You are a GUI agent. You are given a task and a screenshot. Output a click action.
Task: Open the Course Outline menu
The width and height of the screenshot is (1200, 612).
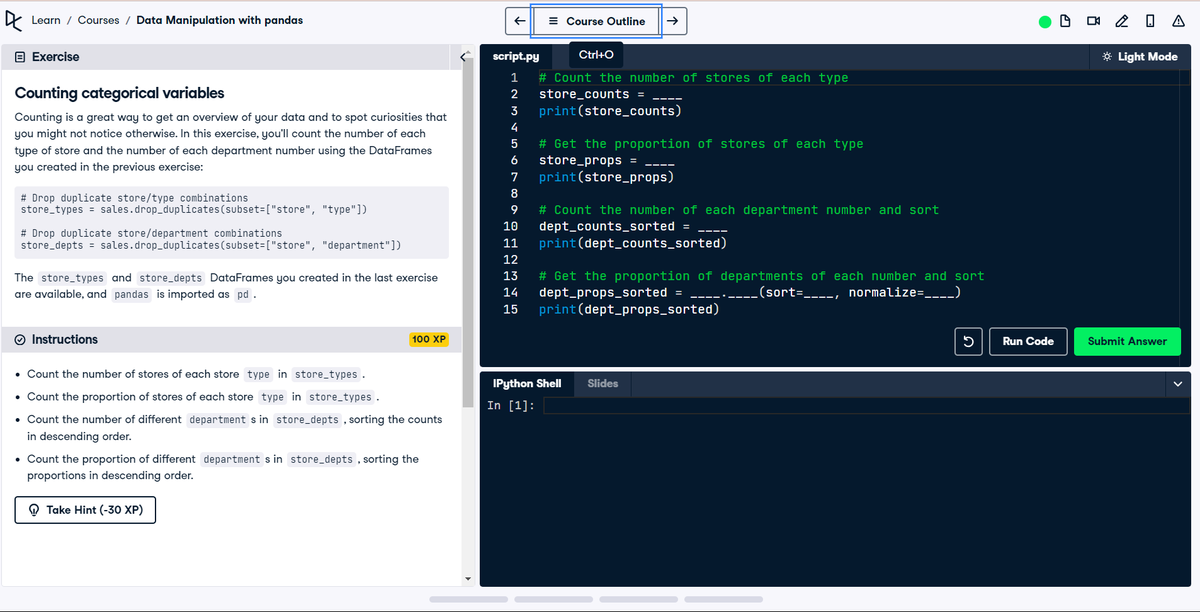tap(596, 21)
